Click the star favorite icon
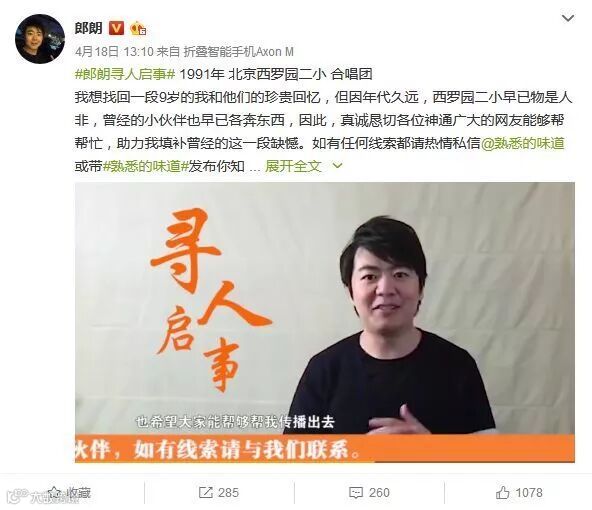Image resolution: width=592 pixels, height=510 pixels. tap(54, 492)
